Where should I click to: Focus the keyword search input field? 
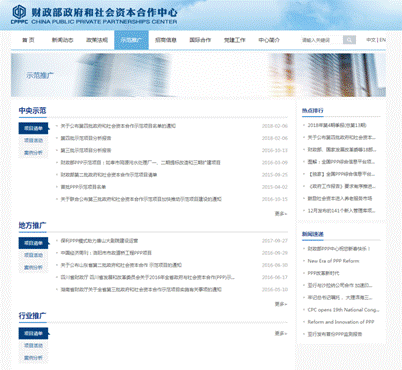pos(322,40)
